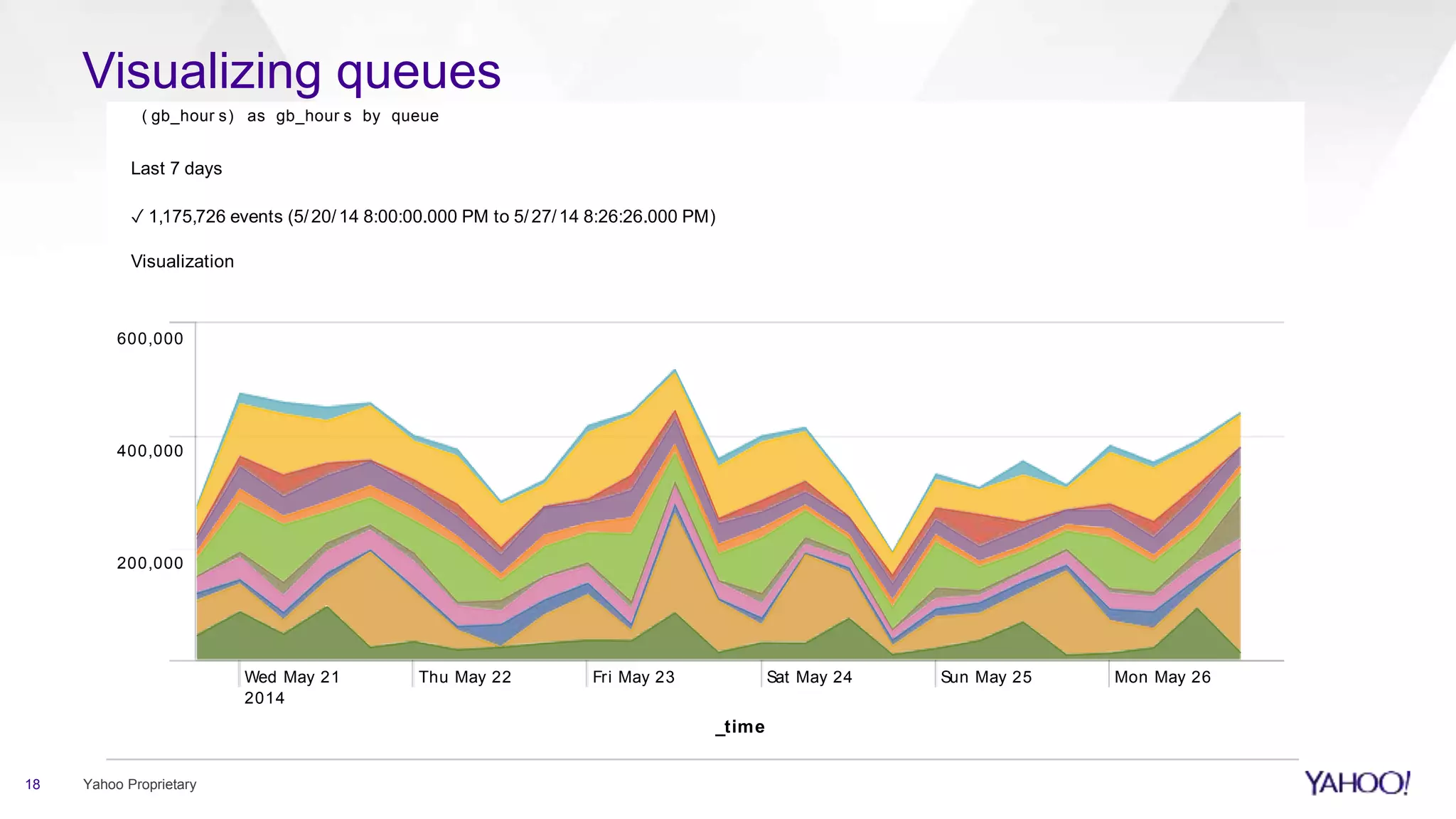Click the Thu May 22 axis label

pos(465,677)
